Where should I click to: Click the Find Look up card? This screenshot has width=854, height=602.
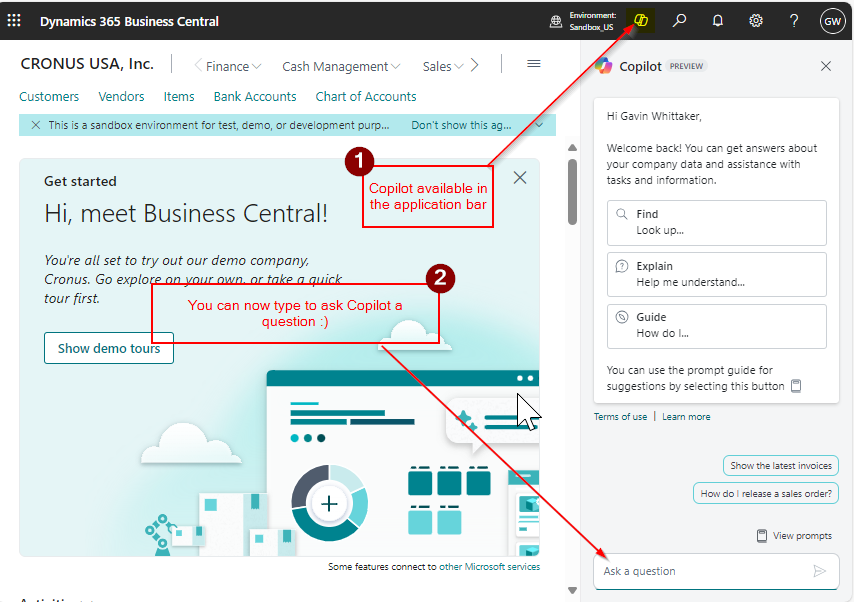click(716, 222)
